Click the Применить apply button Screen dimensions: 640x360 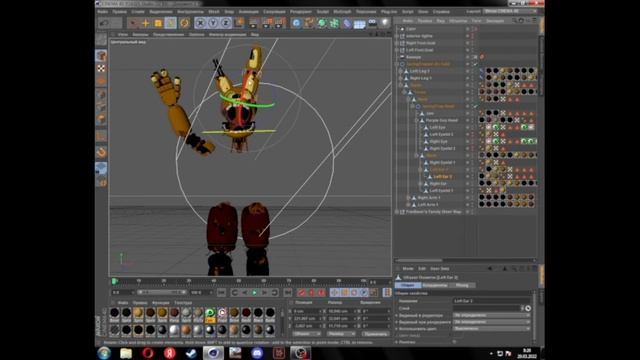[376, 334]
